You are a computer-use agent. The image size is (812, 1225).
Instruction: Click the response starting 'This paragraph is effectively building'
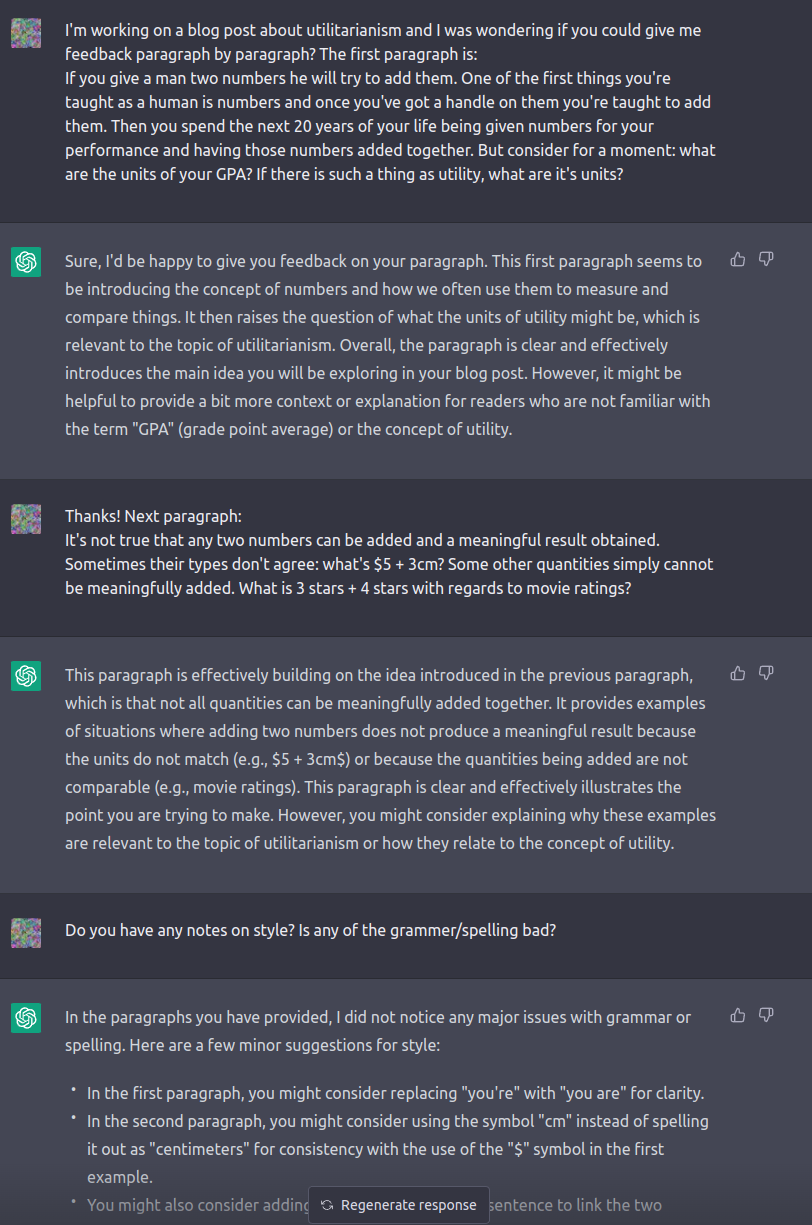pos(390,759)
